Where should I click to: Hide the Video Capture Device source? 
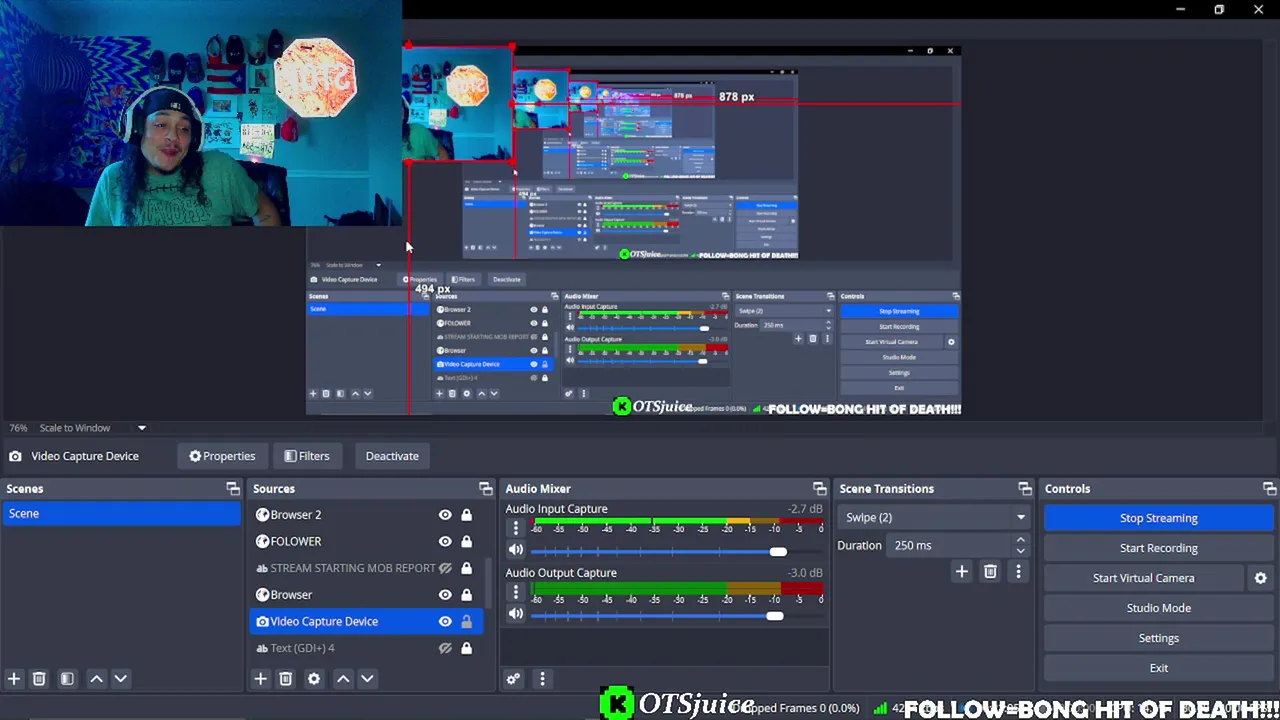click(x=445, y=622)
